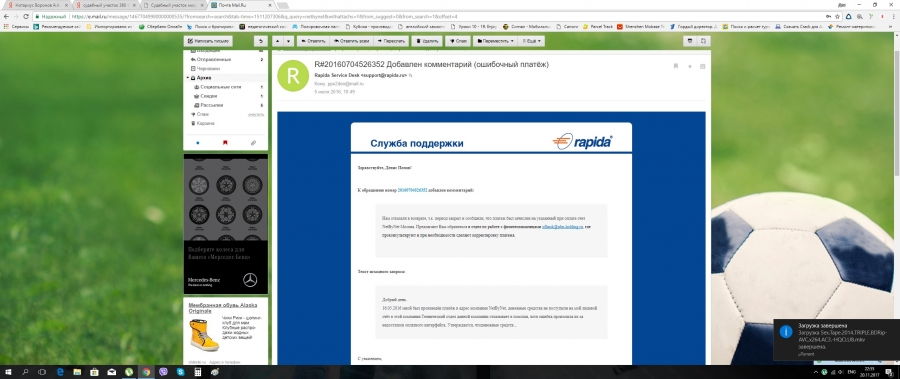The image size is (900, 379).
Task: Click the message header options icon
Action: pos(703,66)
